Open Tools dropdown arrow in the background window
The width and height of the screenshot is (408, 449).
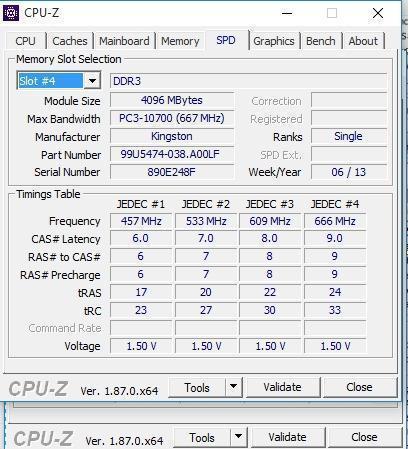tap(238, 437)
